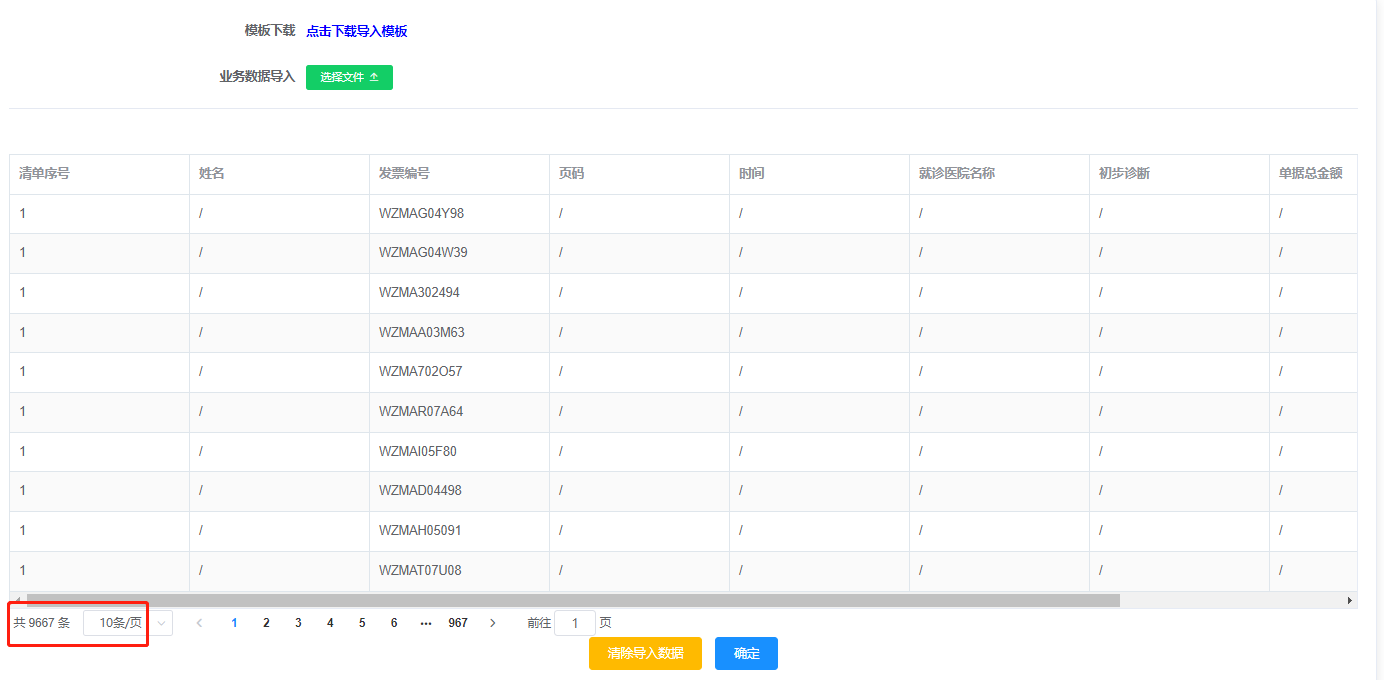The height and width of the screenshot is (680, 1384).
Task: Click the horizontal scrollbar right arrow
Action: coord(1350,600)
